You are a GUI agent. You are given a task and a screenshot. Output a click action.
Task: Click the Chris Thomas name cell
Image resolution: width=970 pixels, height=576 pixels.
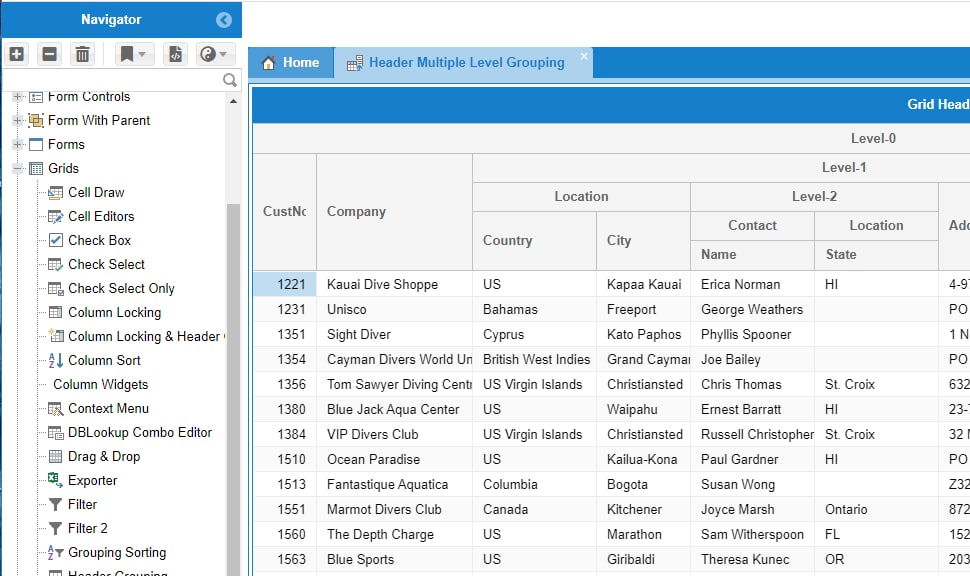point(752,384)
